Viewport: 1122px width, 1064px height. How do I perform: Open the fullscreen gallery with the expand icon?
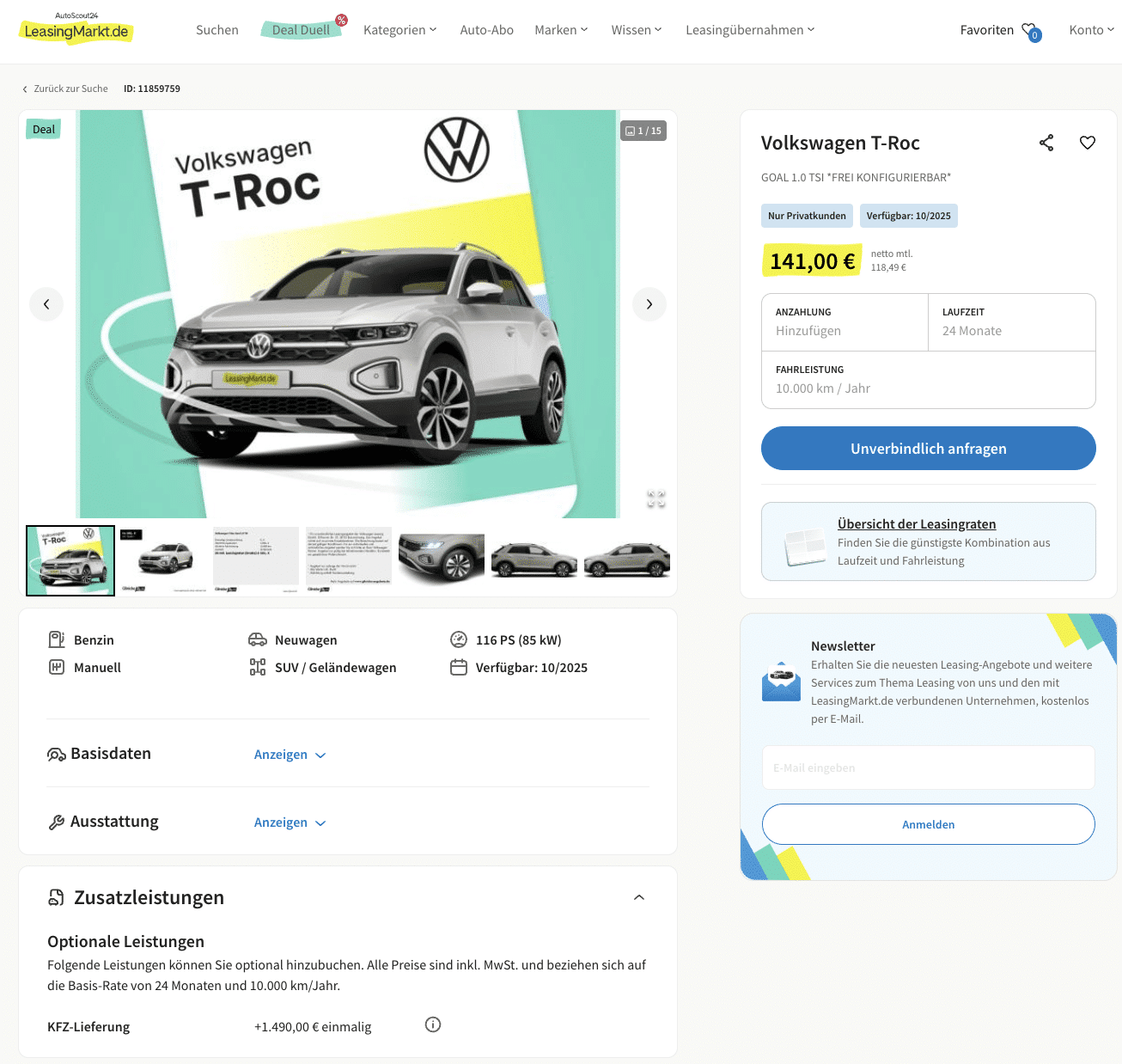[x=656, y=498]
